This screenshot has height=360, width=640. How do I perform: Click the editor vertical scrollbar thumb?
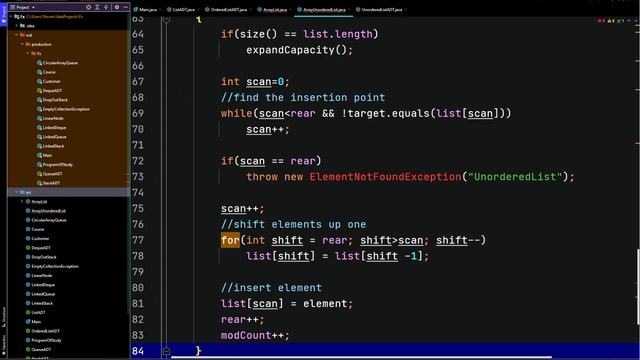tap(638, 287)
